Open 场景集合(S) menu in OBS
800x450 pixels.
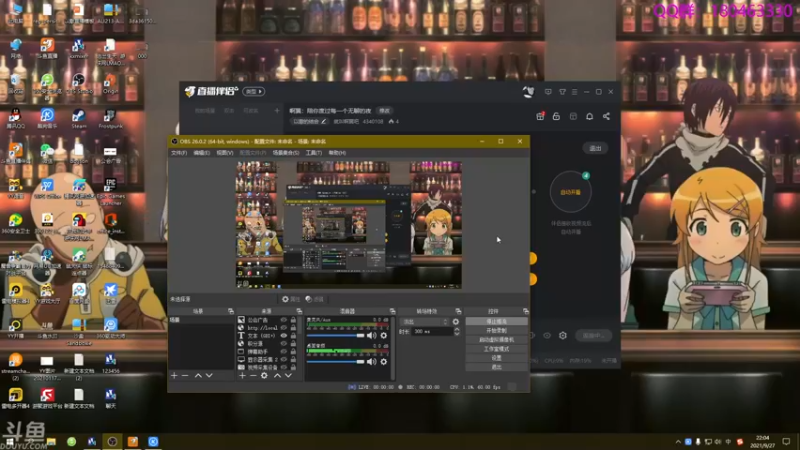tap(286, 153)
